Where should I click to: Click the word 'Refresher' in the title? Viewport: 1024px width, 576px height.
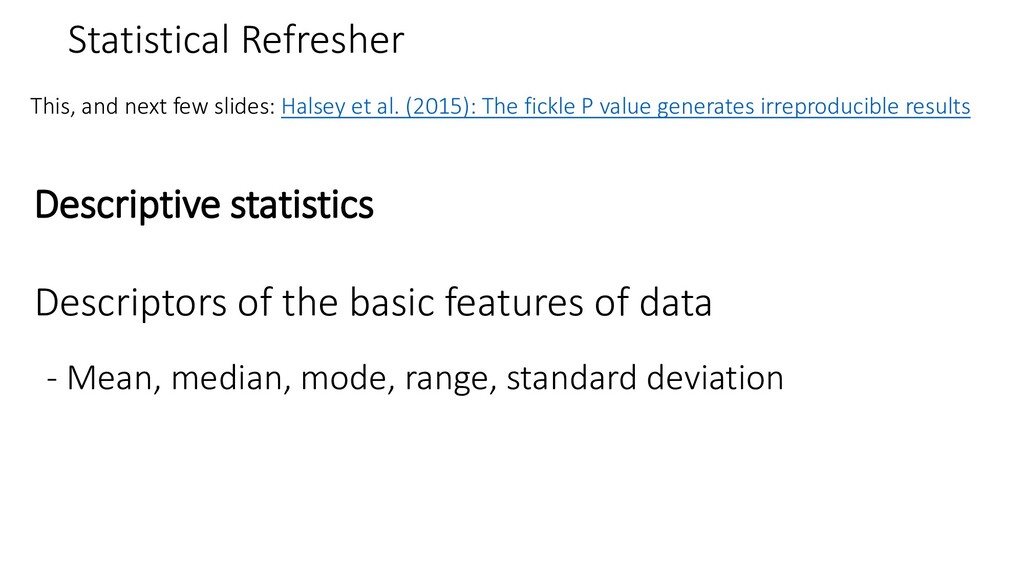[x=323, y=39]
